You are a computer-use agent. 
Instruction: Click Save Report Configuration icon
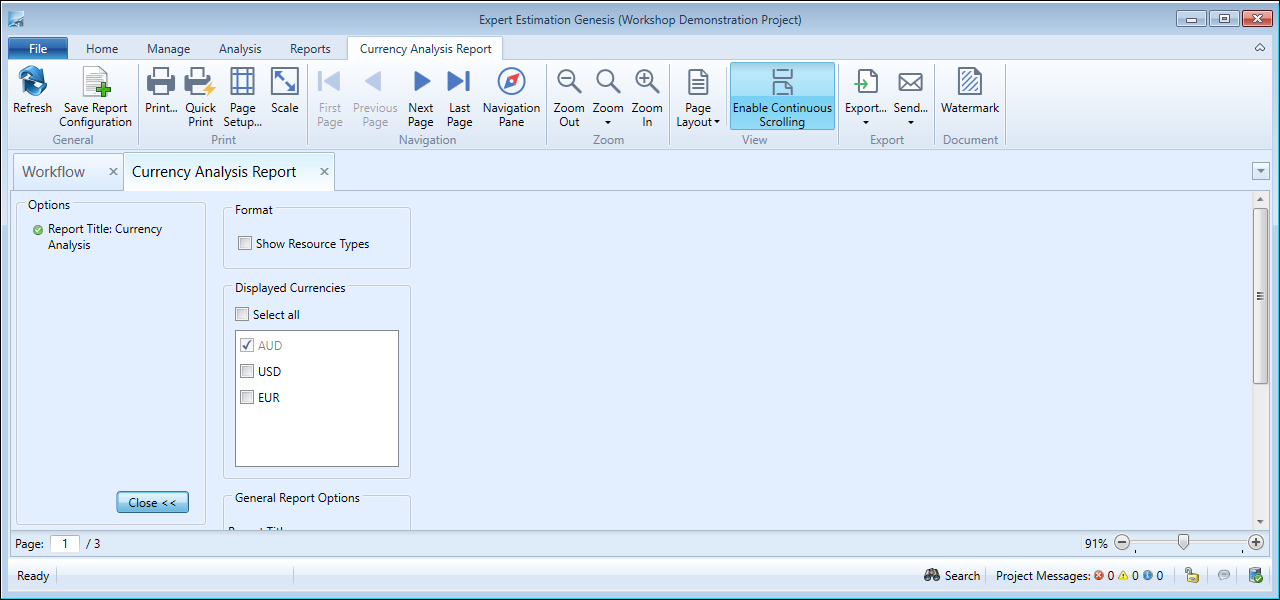pos(95,84)
